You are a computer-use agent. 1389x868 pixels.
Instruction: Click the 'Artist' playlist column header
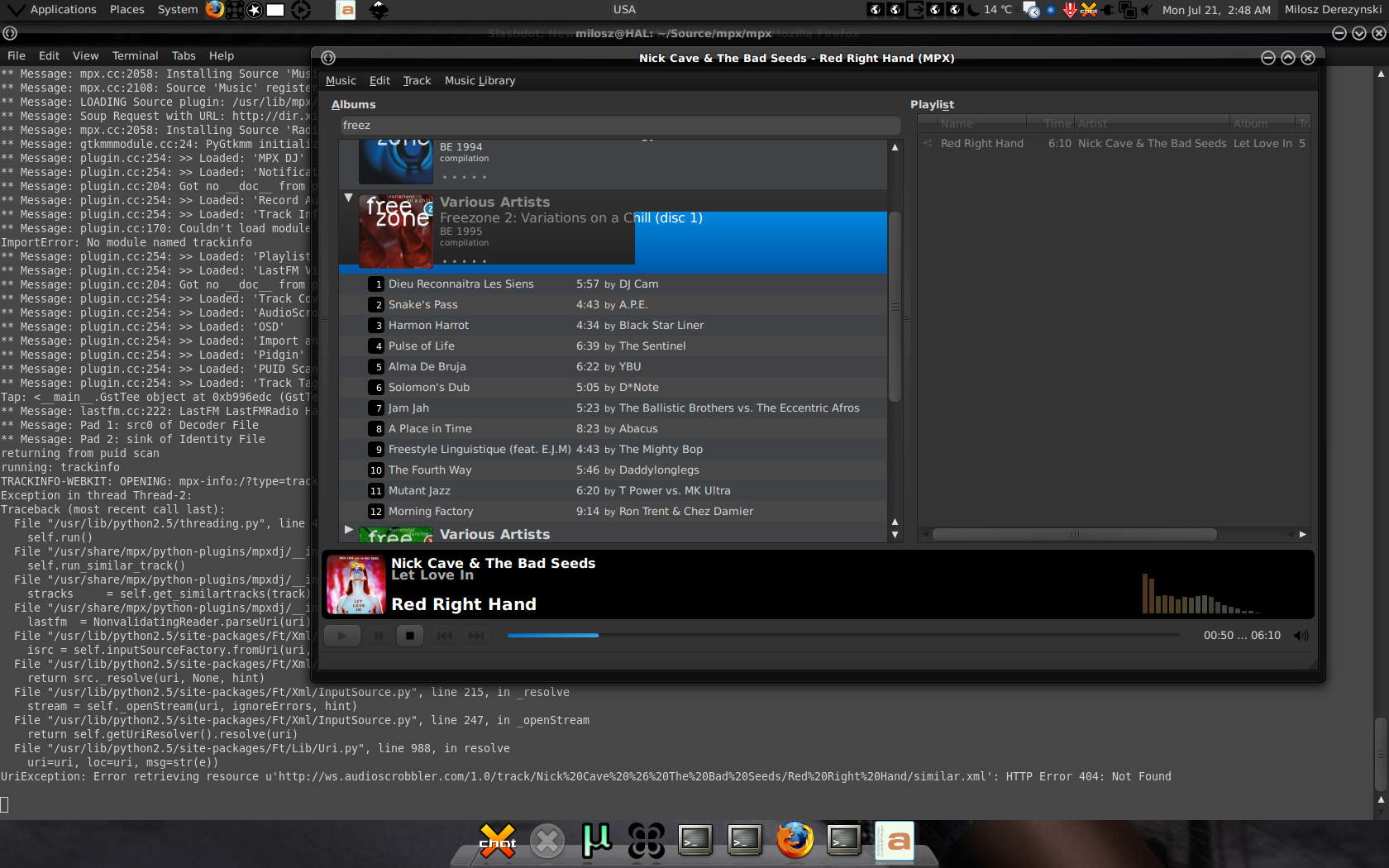1152,124
